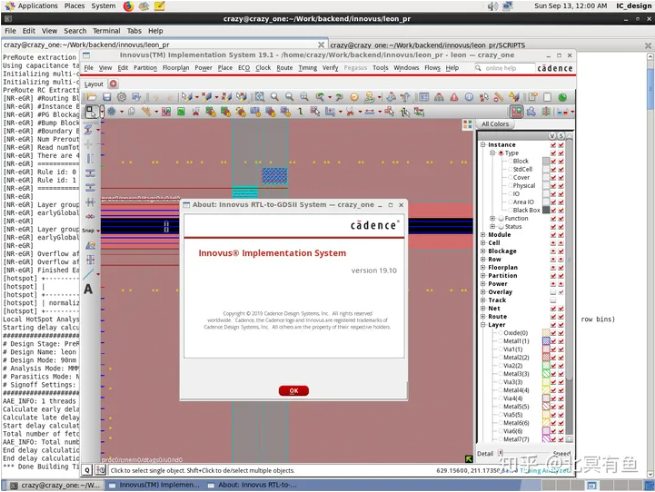The image size is (655, 492).
Task: Click the blue info circle icon
Action: [469, 97]
